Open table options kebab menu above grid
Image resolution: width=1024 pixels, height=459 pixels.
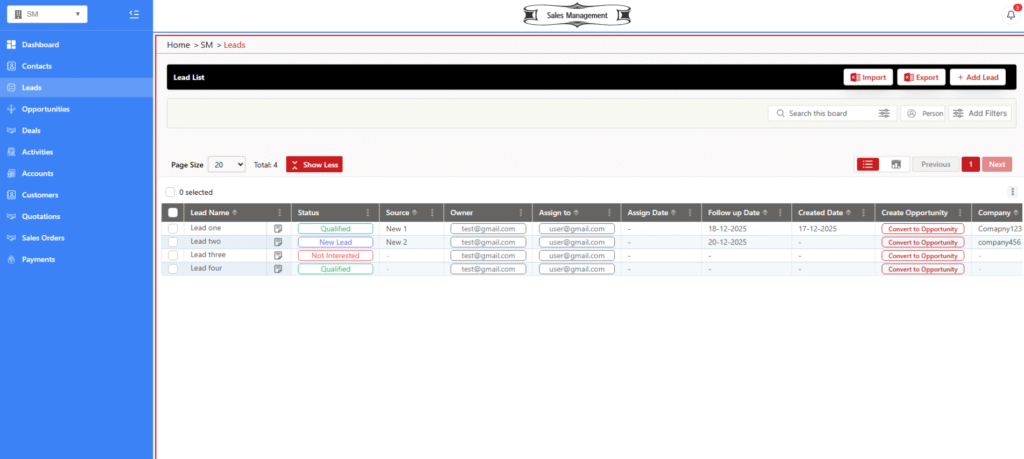(1012, 192)
